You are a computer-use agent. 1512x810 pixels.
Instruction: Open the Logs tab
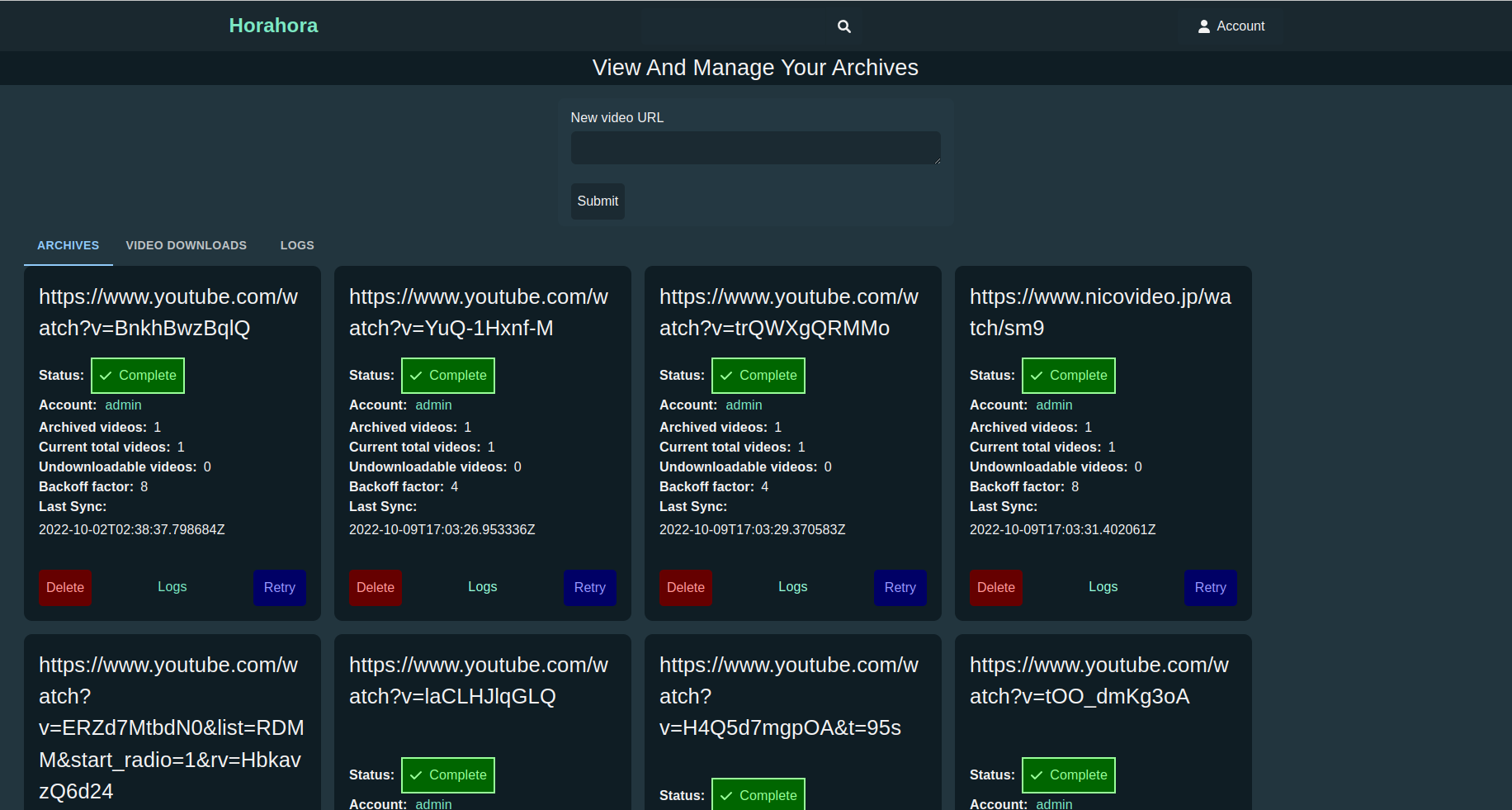[296, 245]
